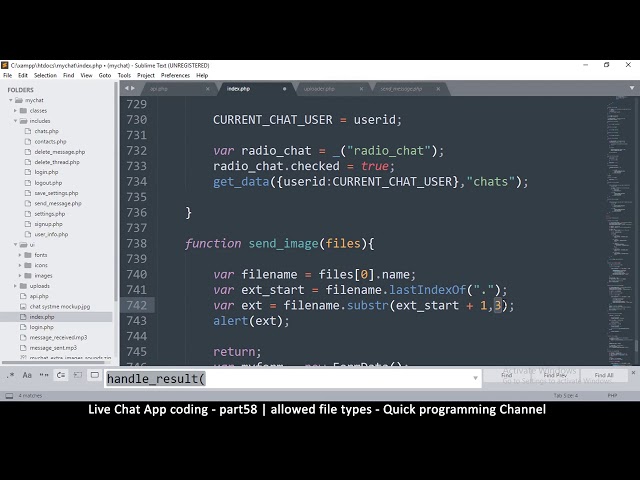640x480 pixels.
Task: Open message_received.mp3 in sidebar
Action: [x=58, y=337]
